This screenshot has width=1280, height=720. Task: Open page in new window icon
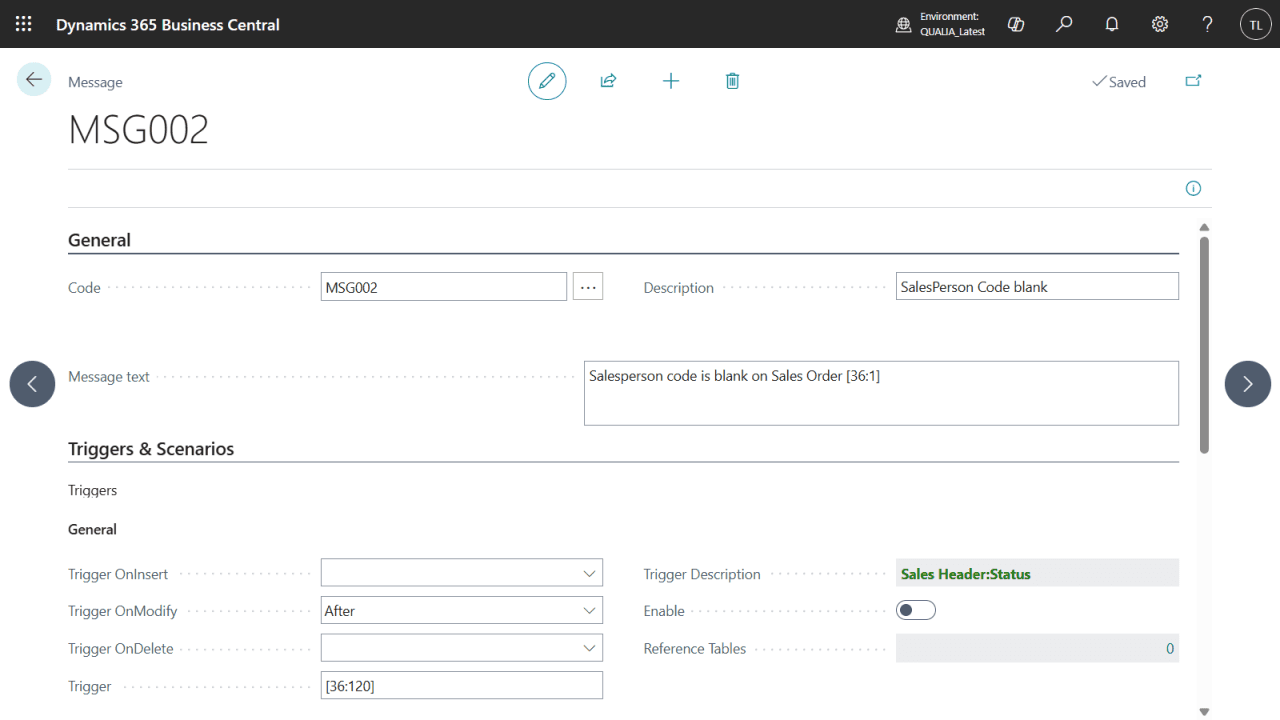1193,81
